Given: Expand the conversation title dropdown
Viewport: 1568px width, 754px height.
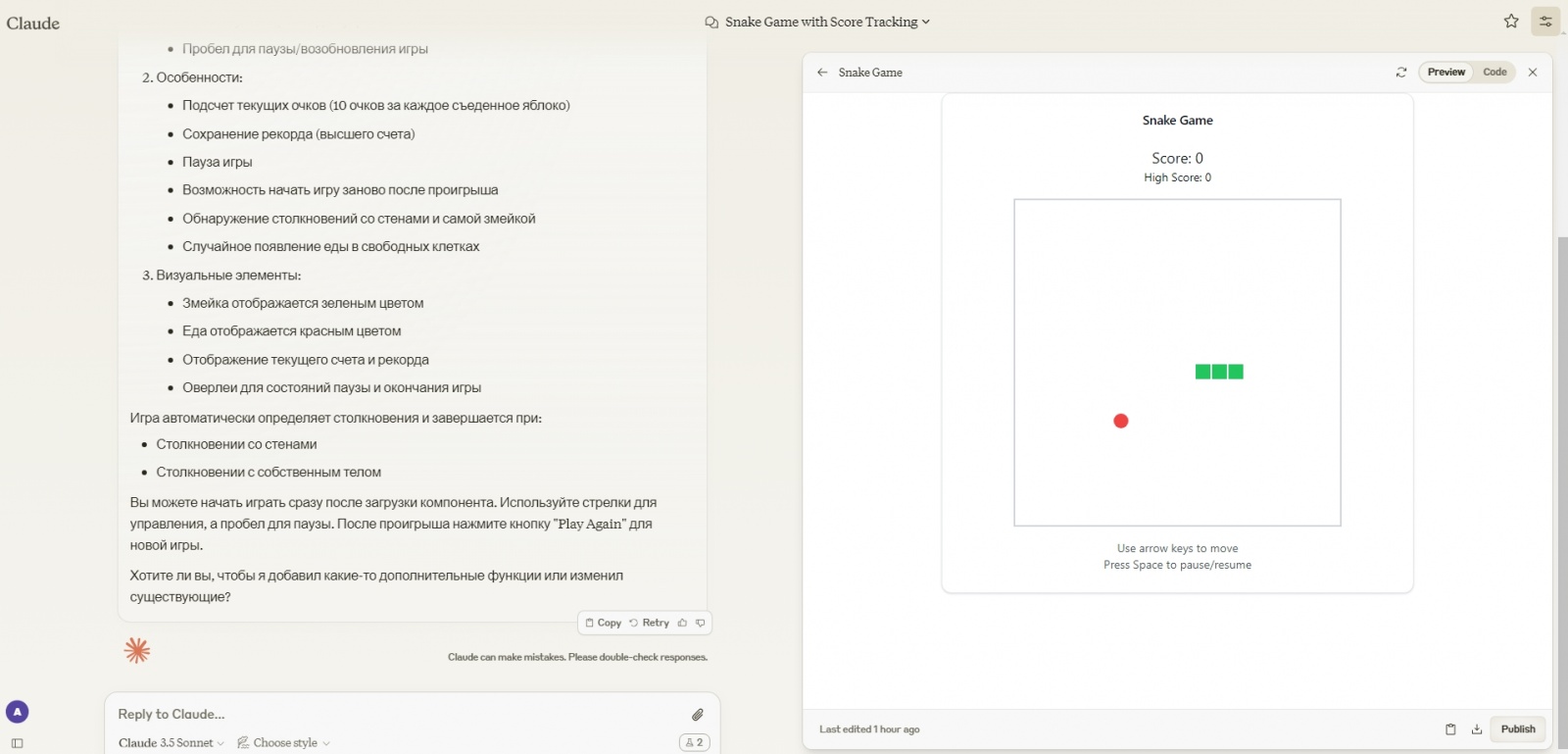Looking at the screenshot, I should point(925,22).
